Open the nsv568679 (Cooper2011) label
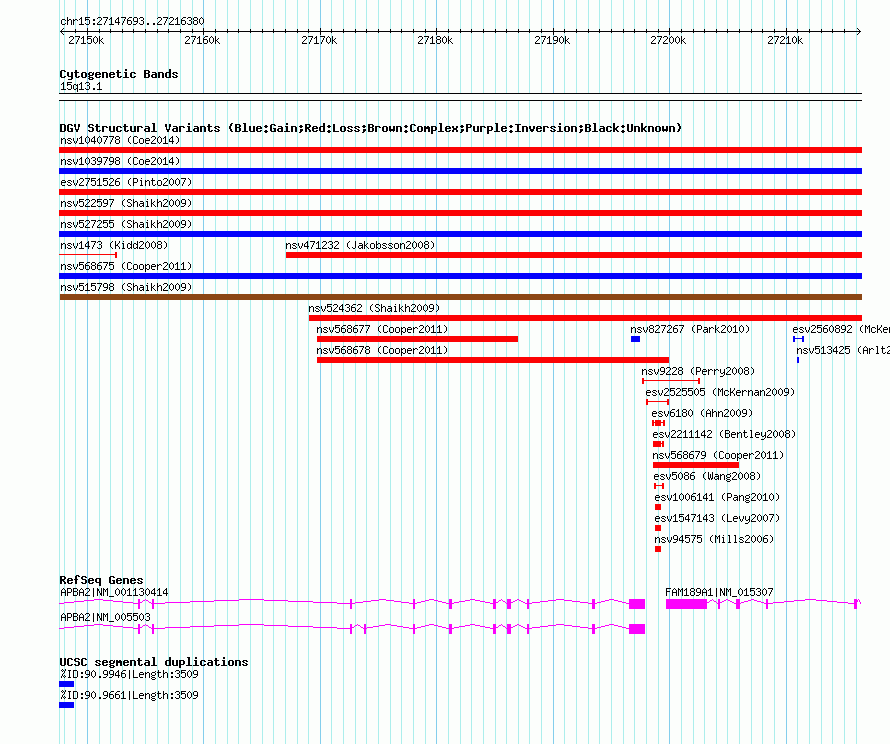 [718, 455]
